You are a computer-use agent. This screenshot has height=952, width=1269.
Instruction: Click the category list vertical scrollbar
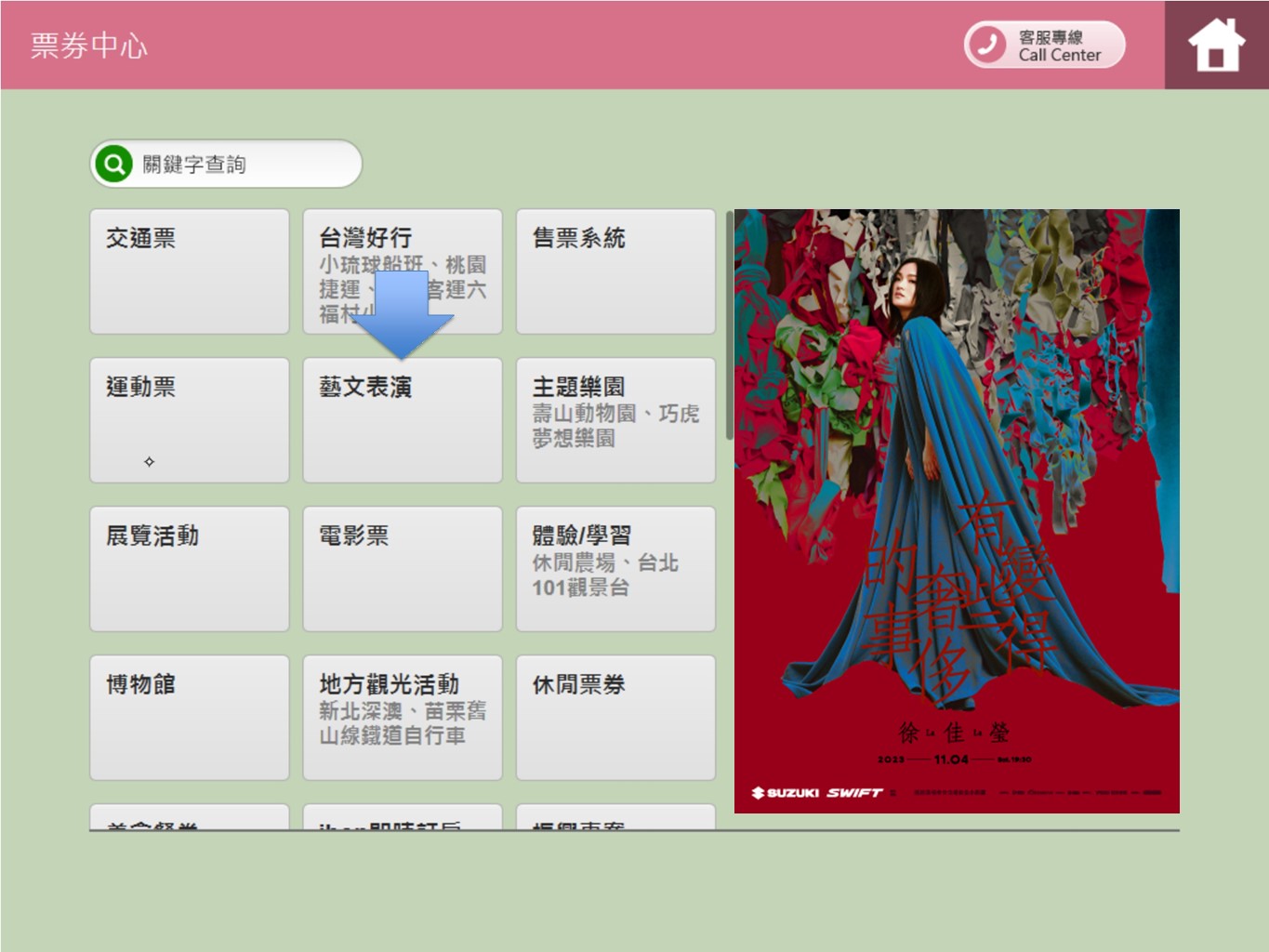tap(729, 325)
